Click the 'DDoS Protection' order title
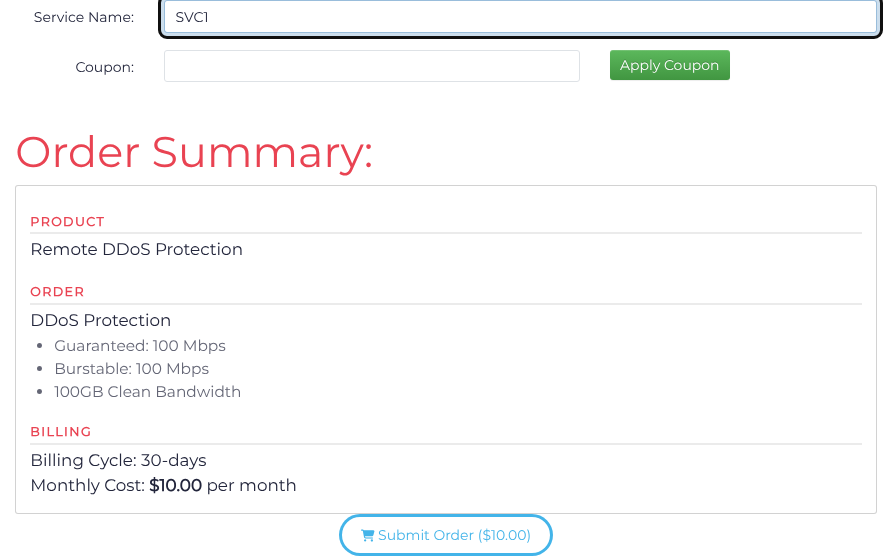This screenshot has height=557, width=892. click(101, 320)
